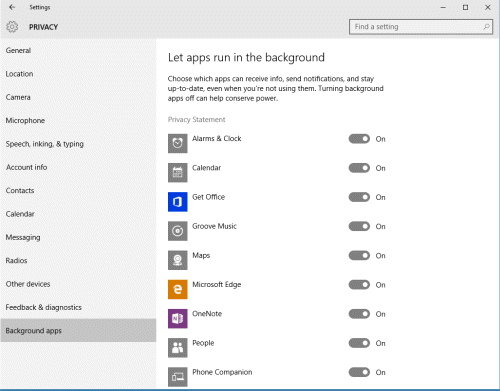Open the Location privacy section

tap(78, 74)
